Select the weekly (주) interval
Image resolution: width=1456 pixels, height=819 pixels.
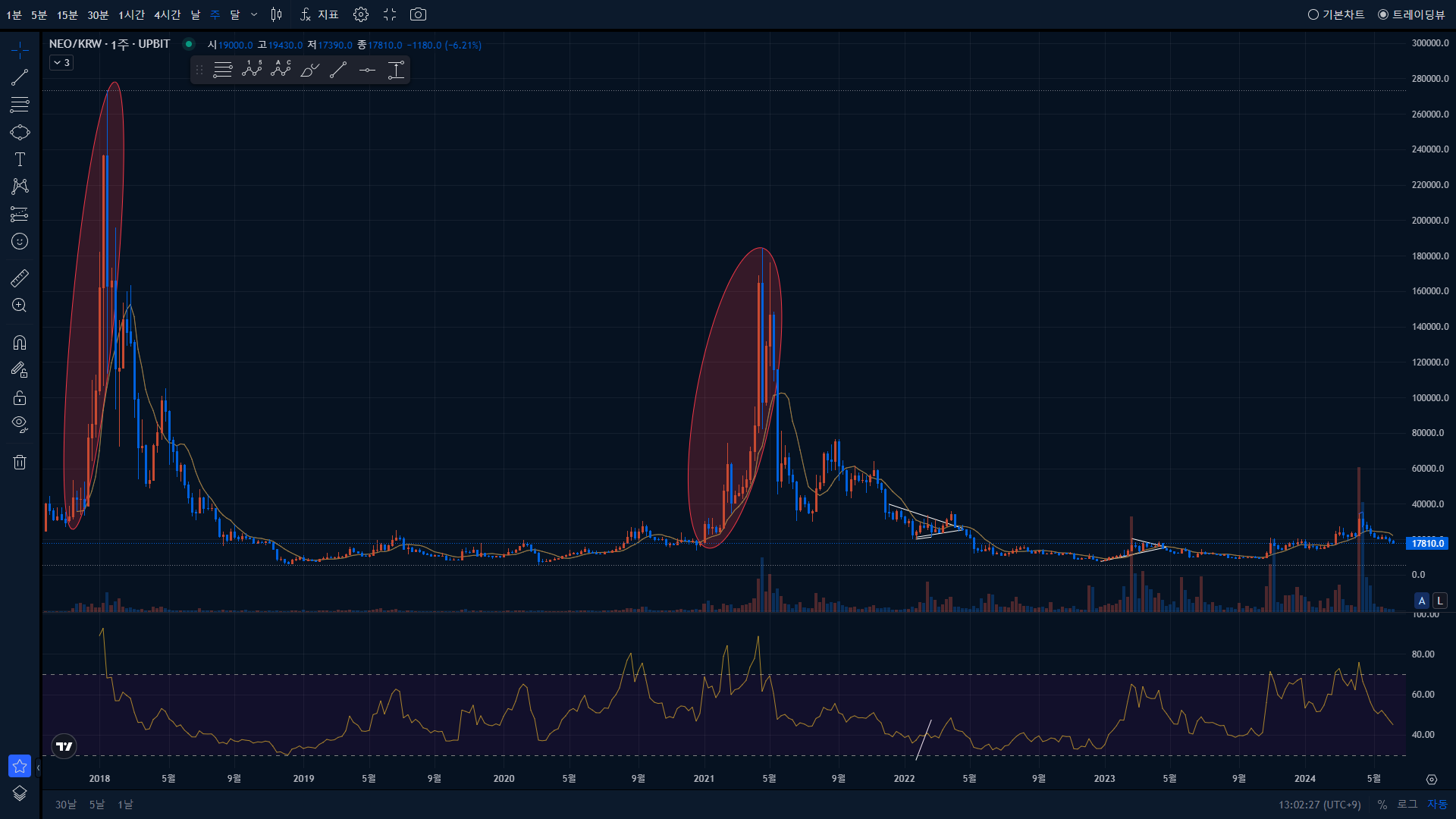click(x=215, y=15)
